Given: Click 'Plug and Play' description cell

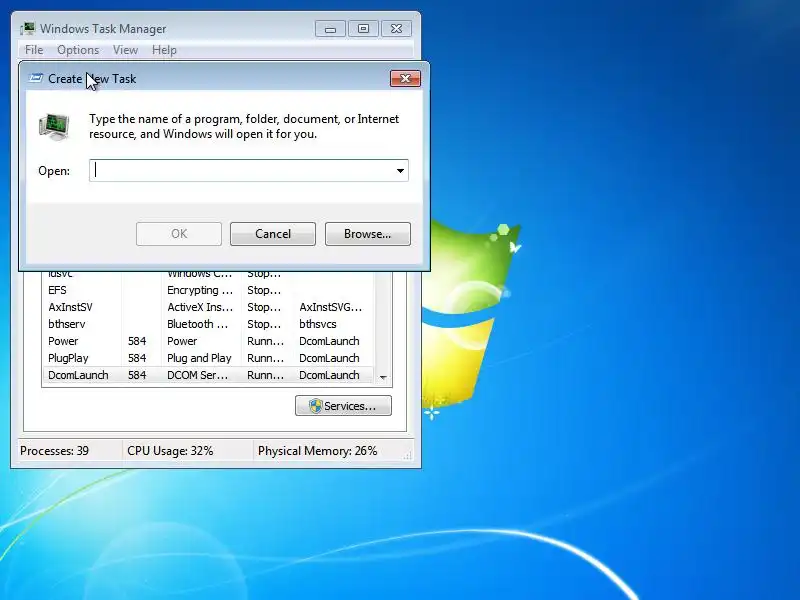Looking at the screenshot, I should [x=199, y=358].
